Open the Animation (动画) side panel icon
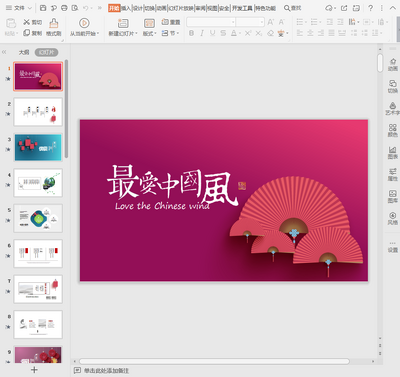This screenshot has height=377, width=400. [x=393, y=65]
